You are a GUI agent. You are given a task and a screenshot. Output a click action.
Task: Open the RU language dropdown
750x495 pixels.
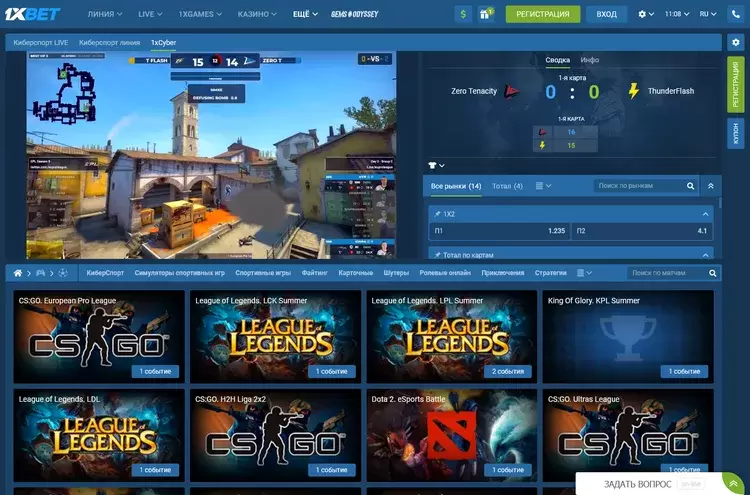708,14
